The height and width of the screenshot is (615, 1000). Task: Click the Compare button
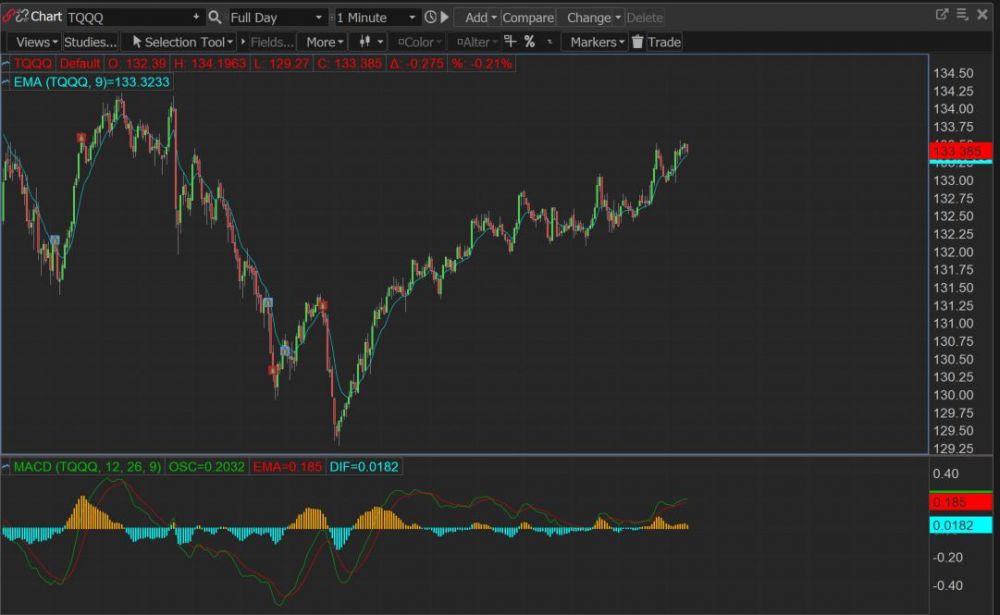pos(528,17)
